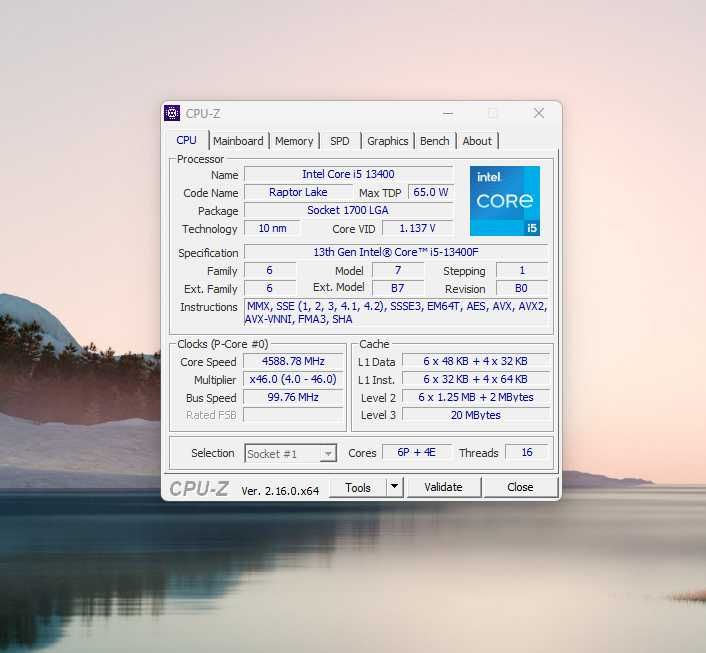Click the L1 Inst. cache value

click(475, 379)
